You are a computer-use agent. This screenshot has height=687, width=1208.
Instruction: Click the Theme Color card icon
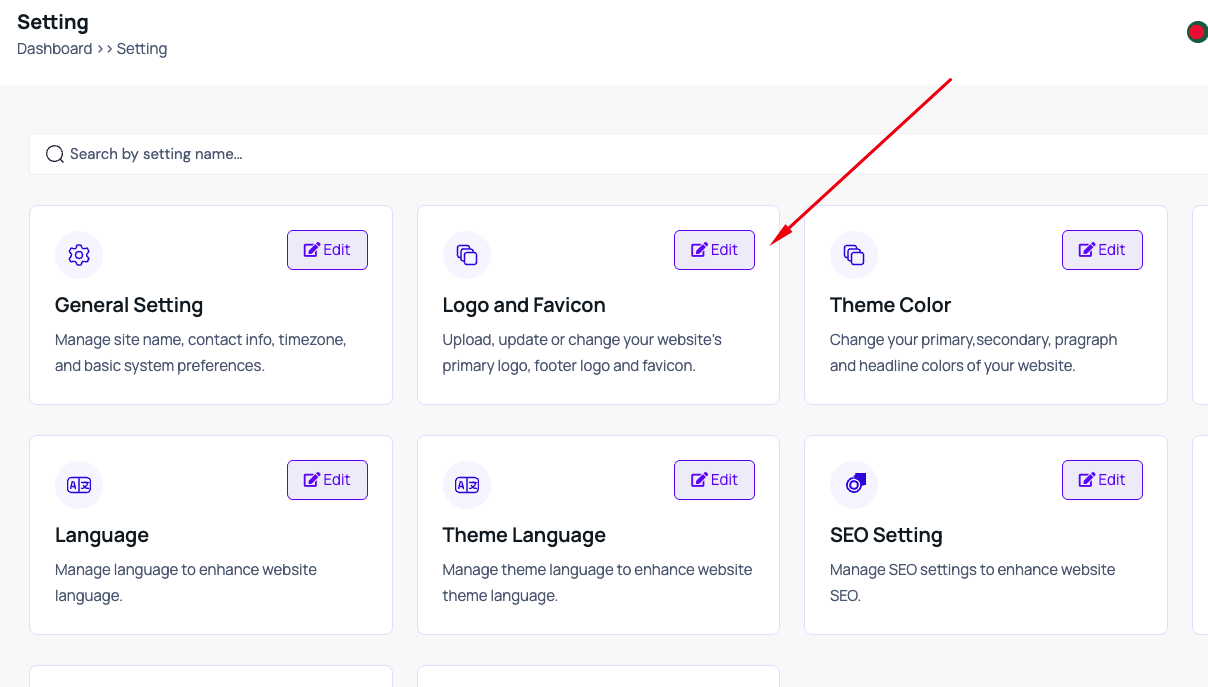click(x=854, y=255)
